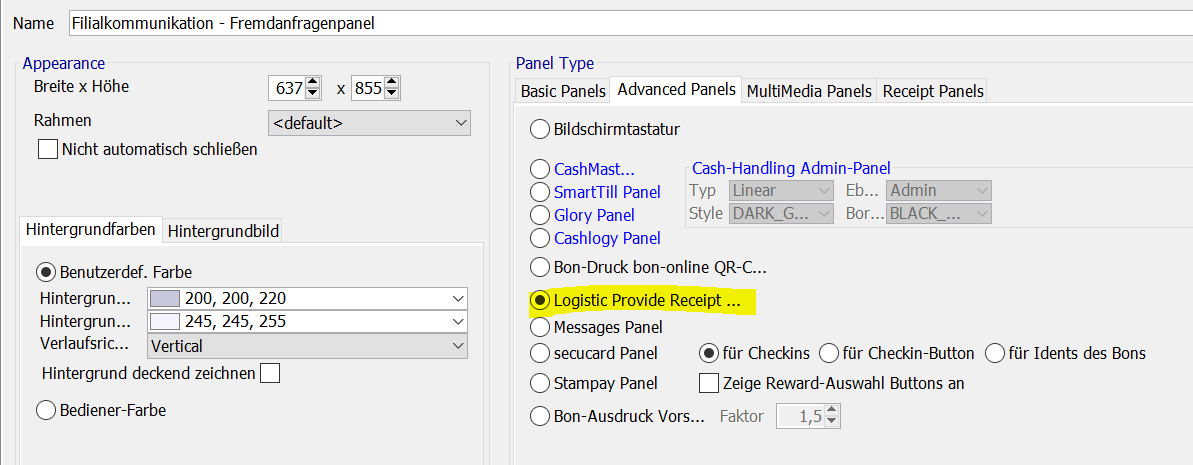Expand the Verlaufsrichtung Vertical dropdown
The image size is (1193, 465).
(x=307, y=346)
